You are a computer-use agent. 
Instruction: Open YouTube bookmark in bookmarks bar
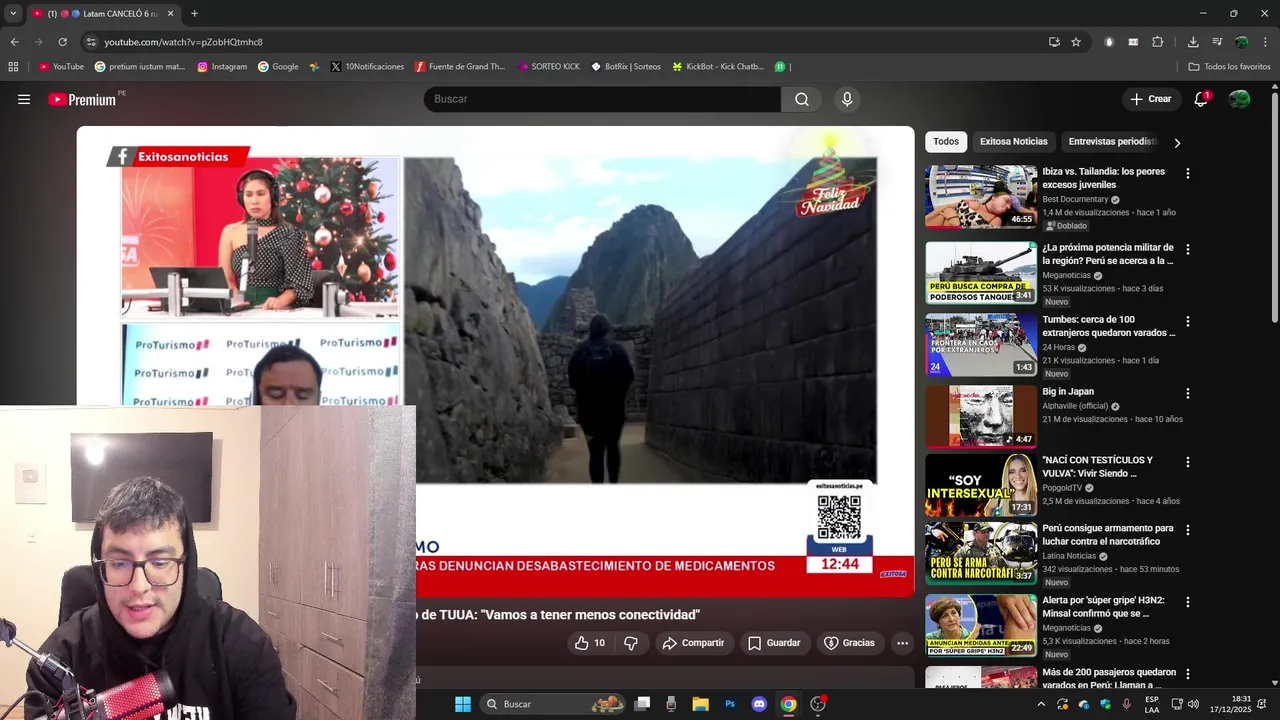[61, 67]
